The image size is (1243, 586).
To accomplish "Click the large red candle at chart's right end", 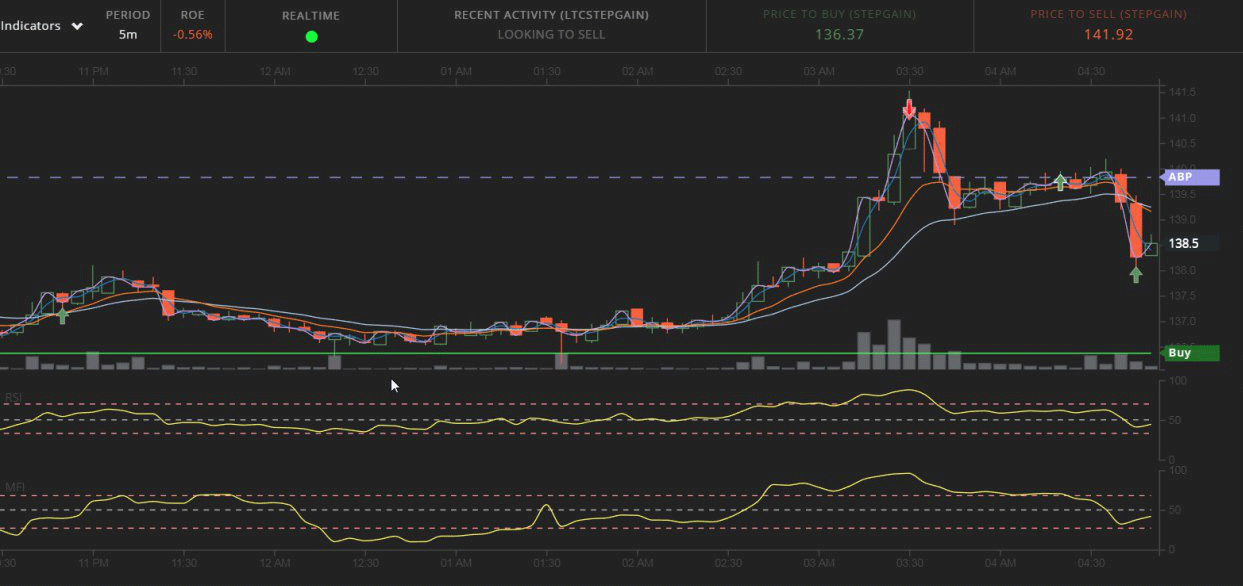I will tap(1136, 231).
